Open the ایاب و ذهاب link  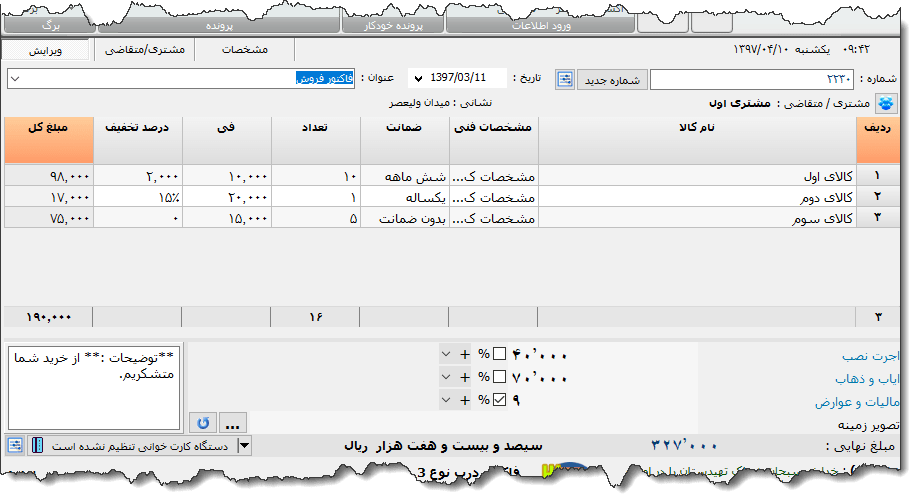click(x=867, y=378)
